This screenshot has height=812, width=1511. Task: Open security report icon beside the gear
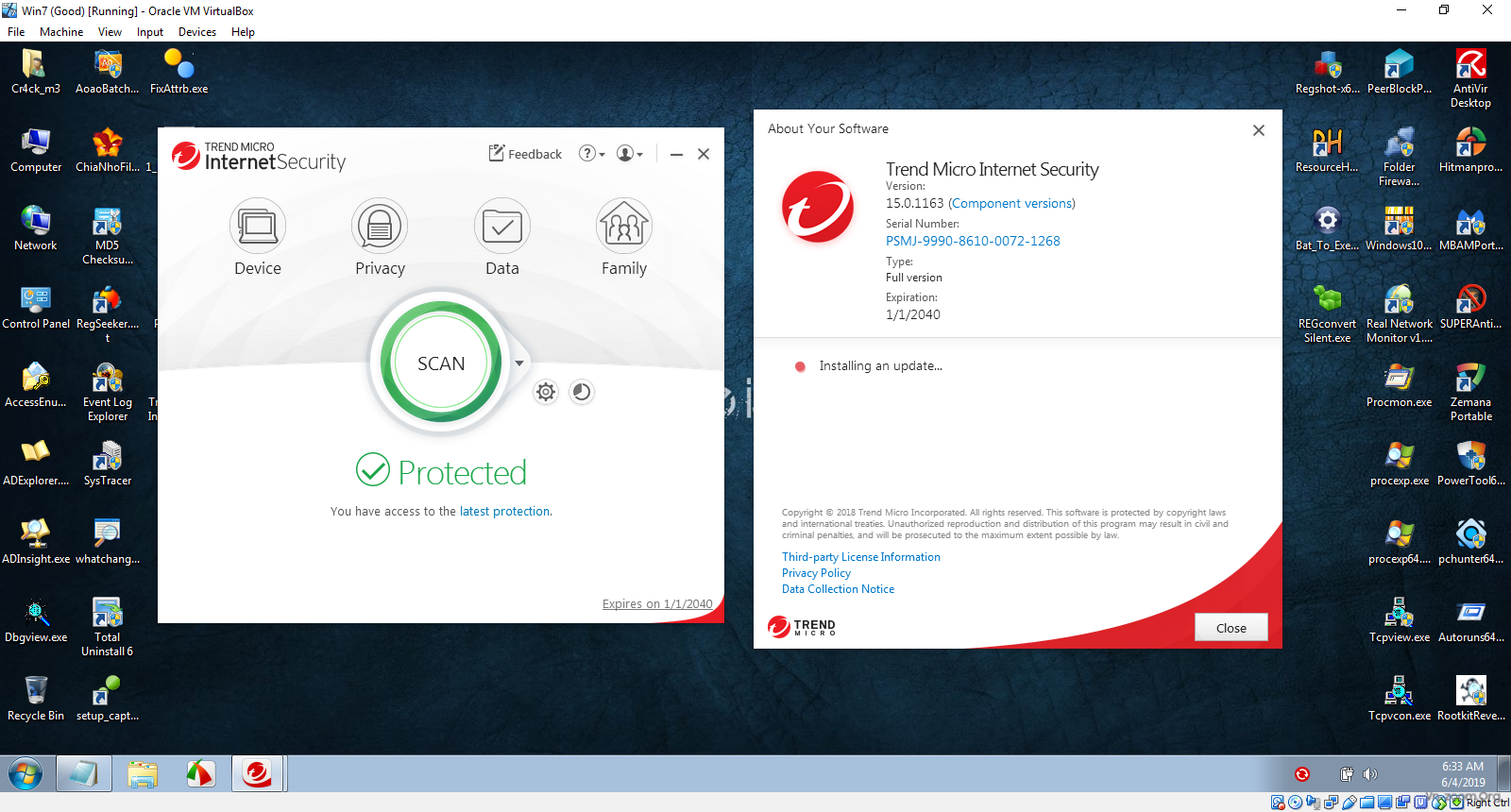tap(582, 392)
